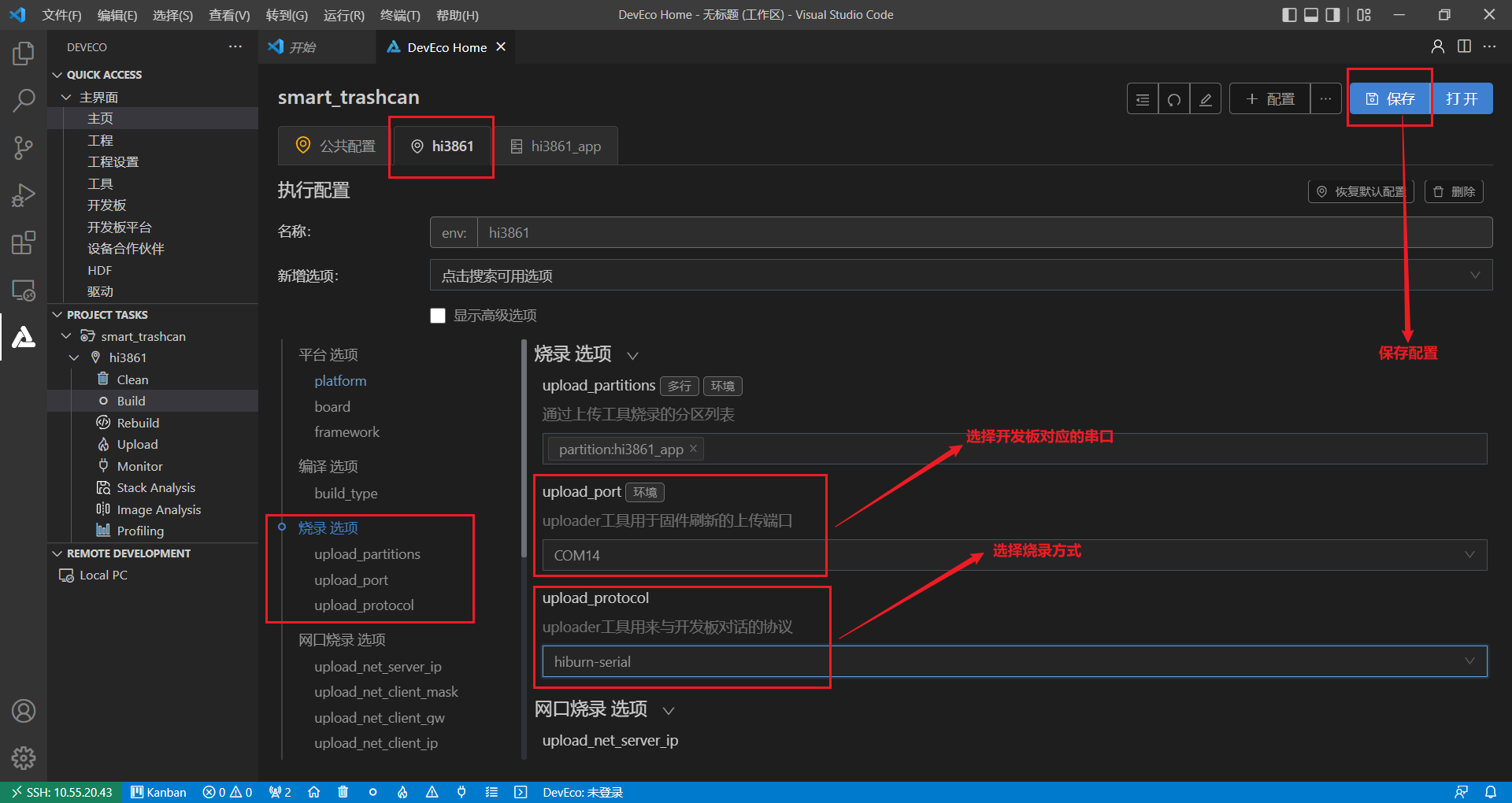Open Source Control view
This screenshot has width=1512, height=803.
pos(24,148)
